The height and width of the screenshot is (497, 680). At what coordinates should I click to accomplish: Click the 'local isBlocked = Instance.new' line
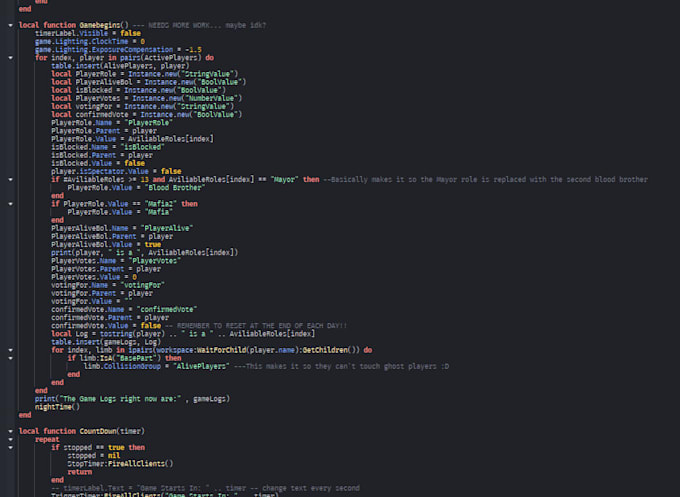pos(138,90)
